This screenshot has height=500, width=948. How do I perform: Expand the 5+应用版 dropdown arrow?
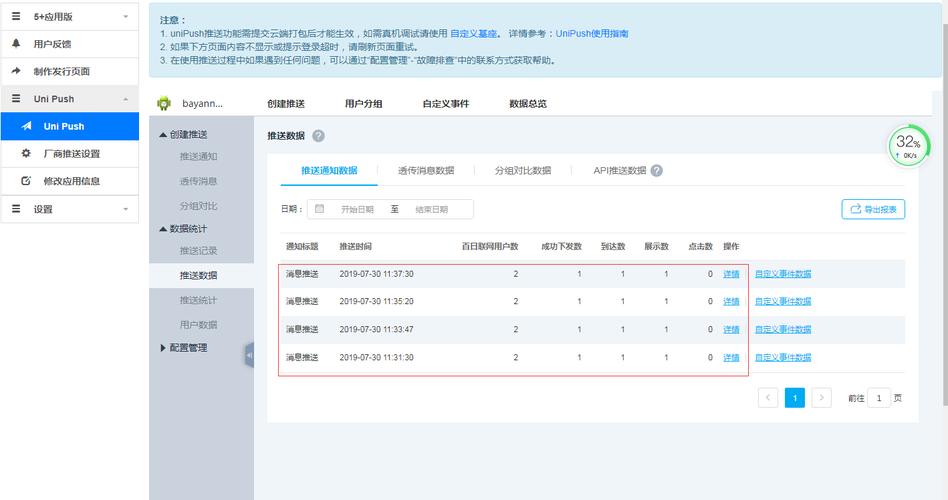coord(126,17)
